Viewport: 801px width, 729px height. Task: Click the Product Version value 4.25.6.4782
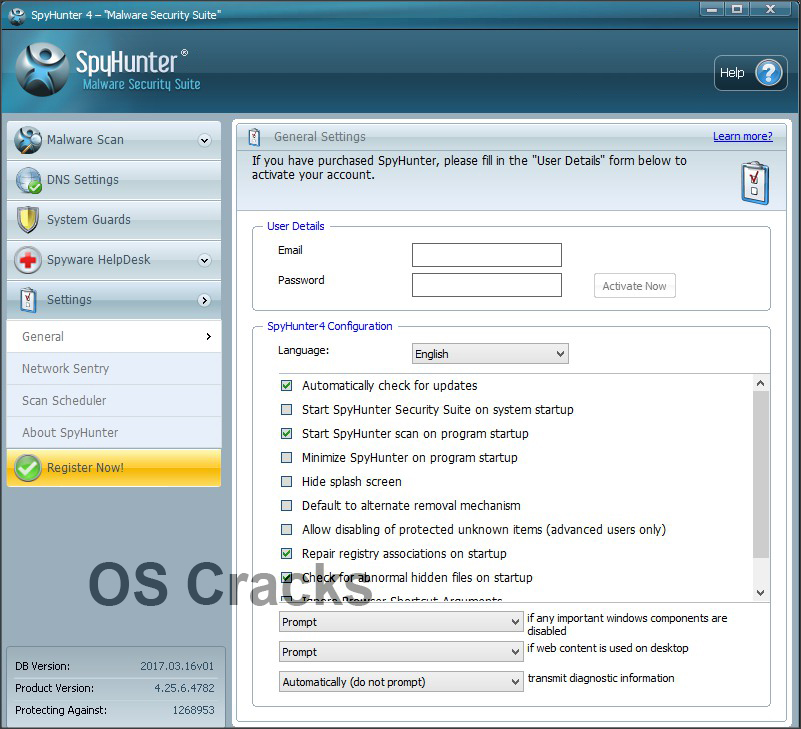click(184, 688)
